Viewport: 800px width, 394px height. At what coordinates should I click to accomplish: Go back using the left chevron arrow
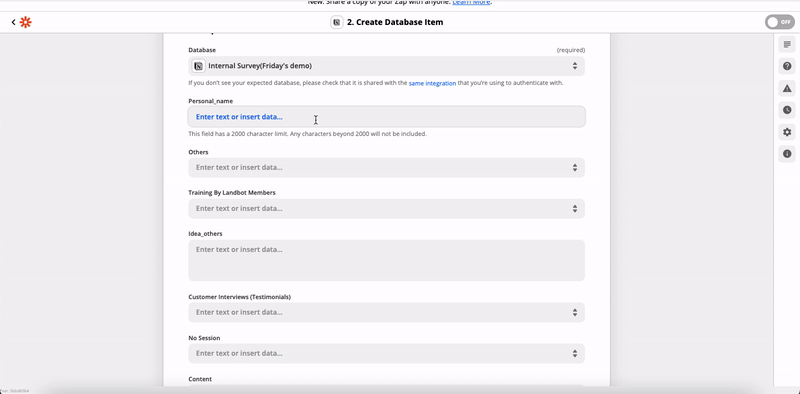point(13,22)
